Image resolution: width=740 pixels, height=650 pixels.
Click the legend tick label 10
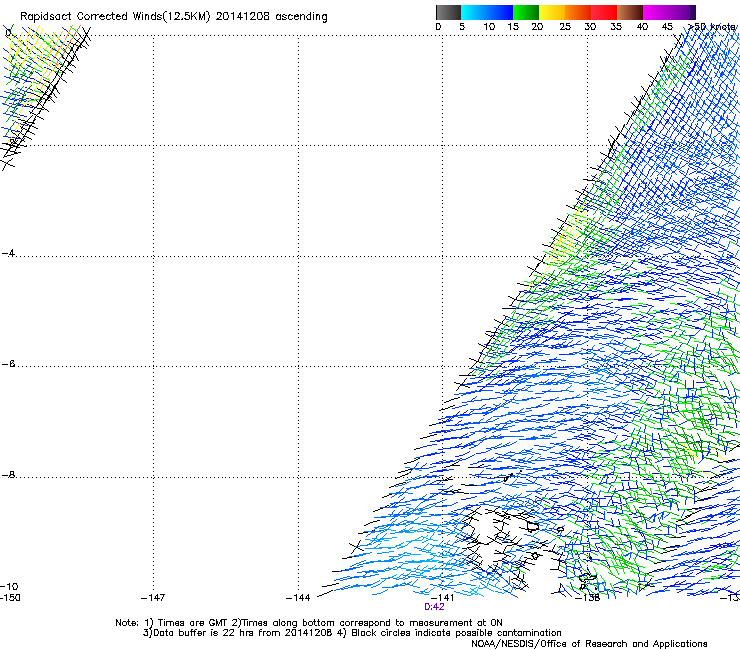(x=489, y=27)
